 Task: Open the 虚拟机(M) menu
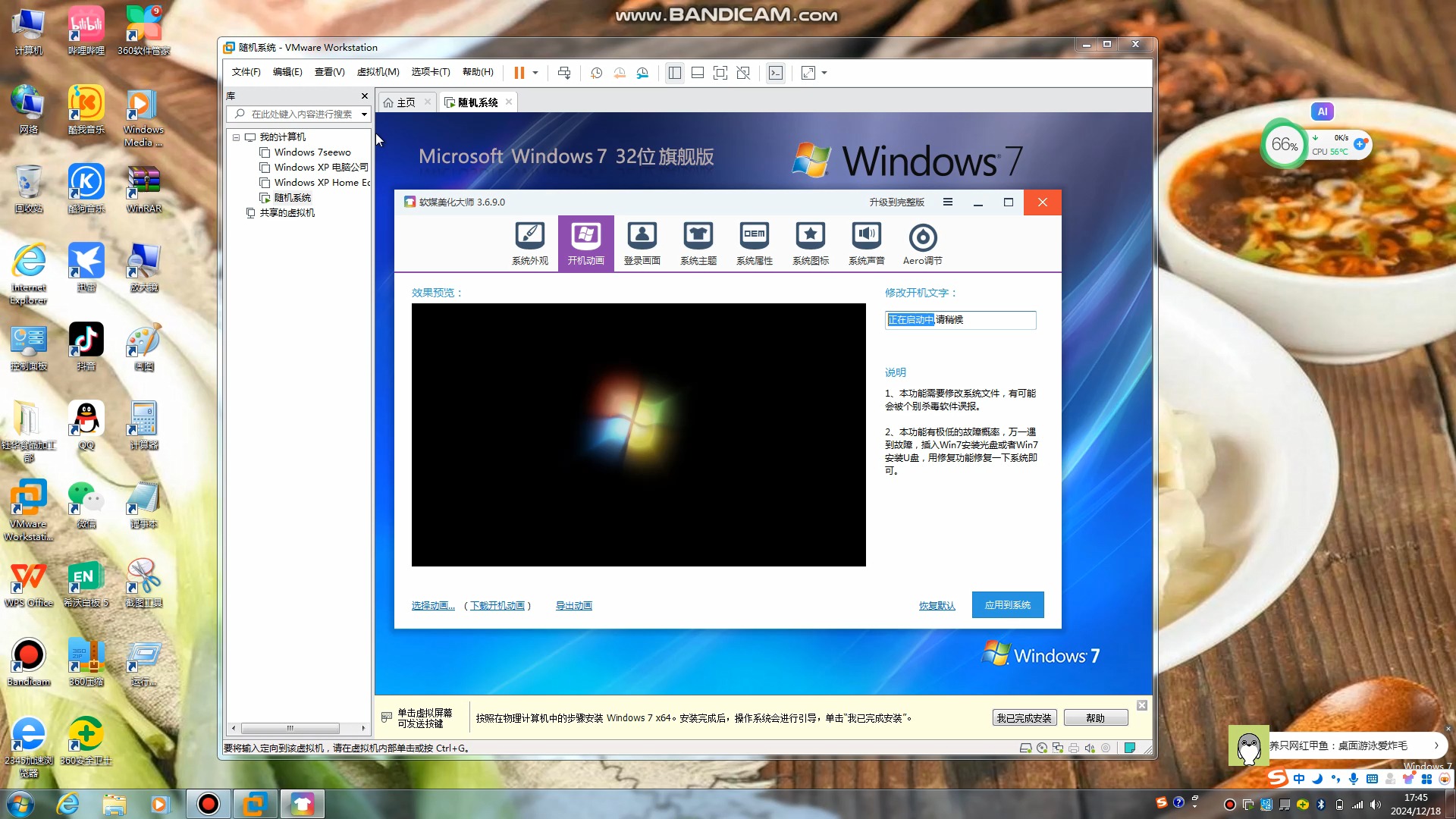coord(378,72)
